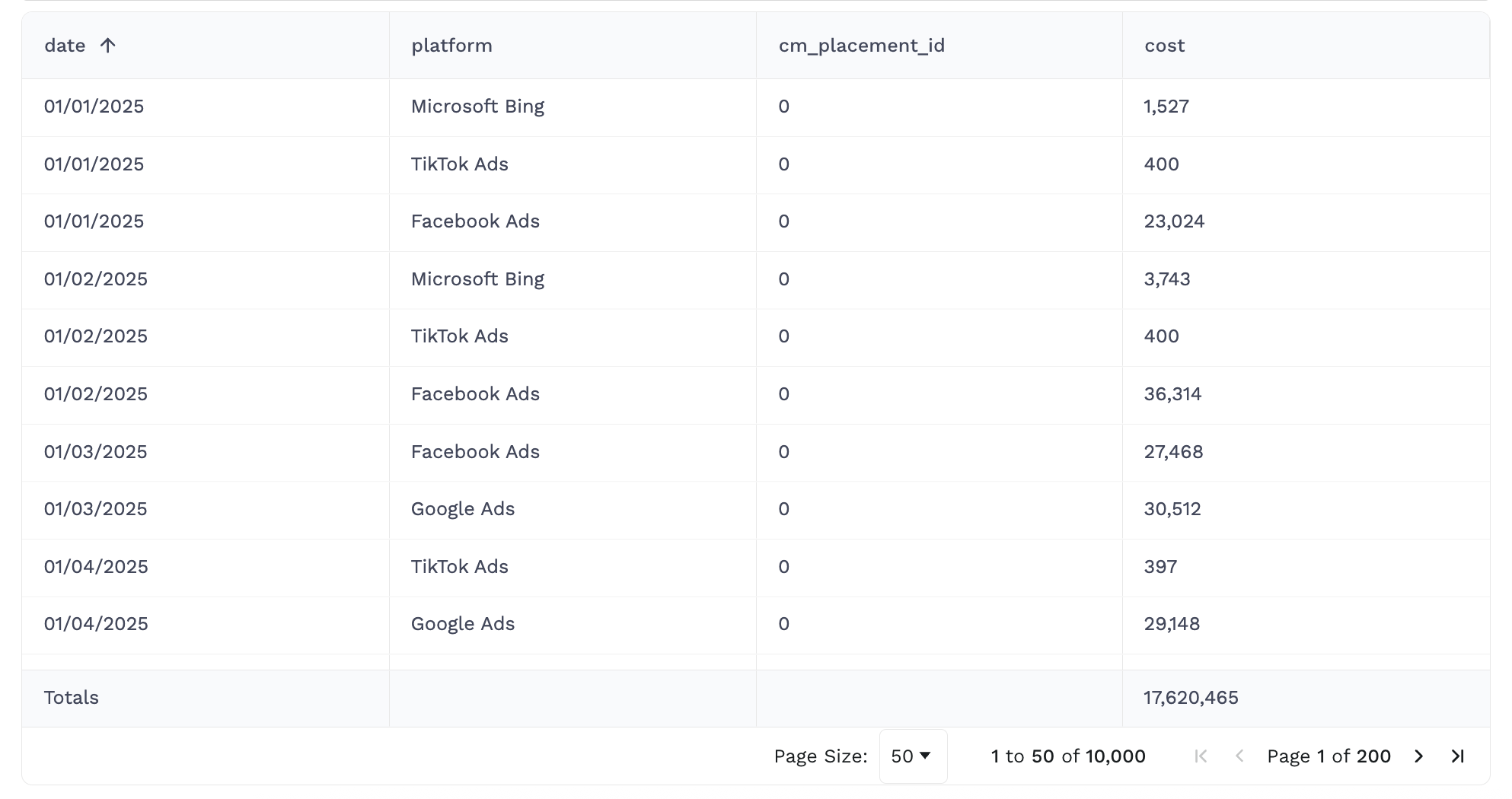Viewport: 1512px width, 799px height.
Task: Select the Google Ads cell on 01/03/2025
Action: pos(463,509)
